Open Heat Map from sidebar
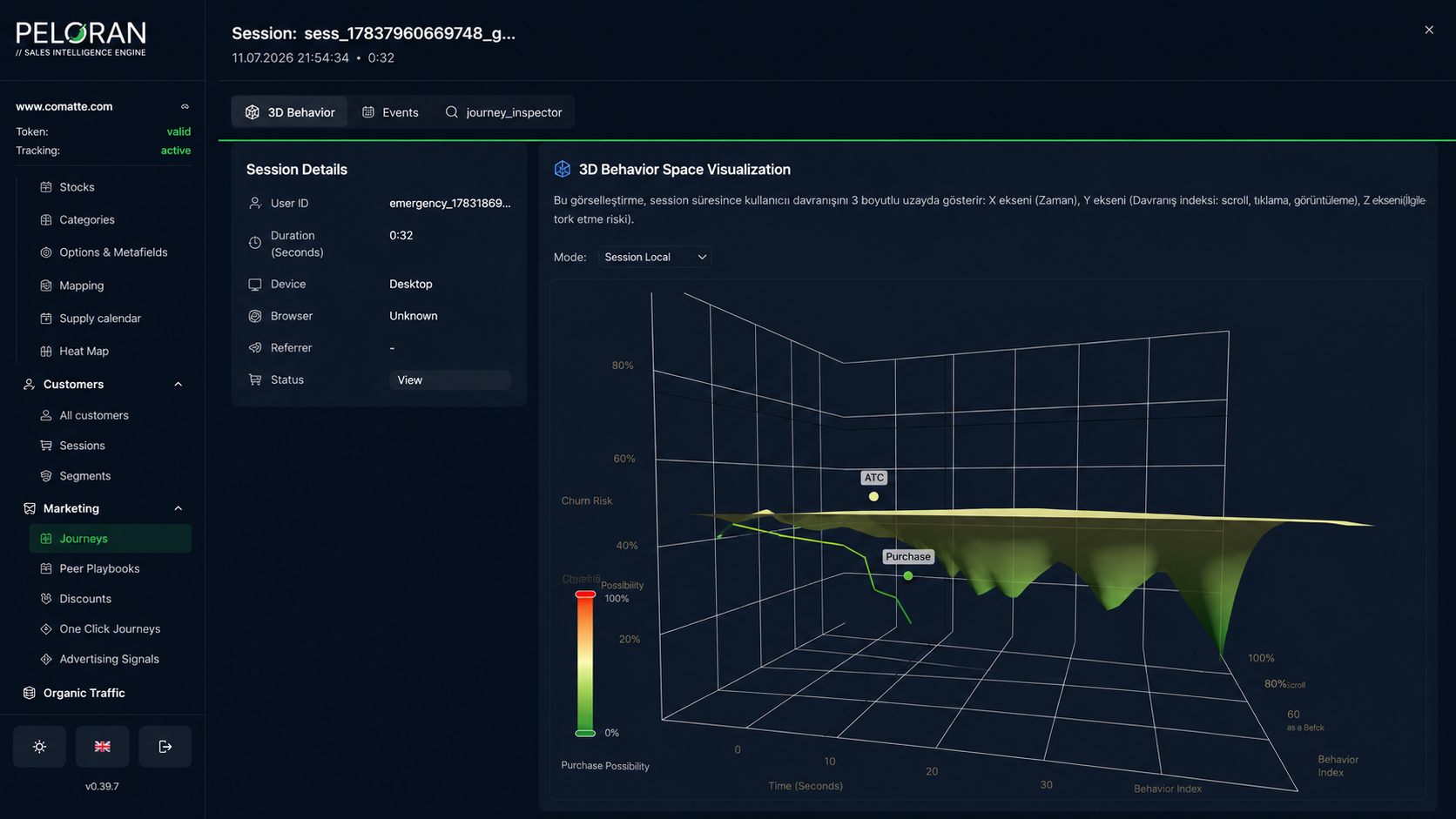Screen dimensions: 1456x819 click(x=84, y=351)
